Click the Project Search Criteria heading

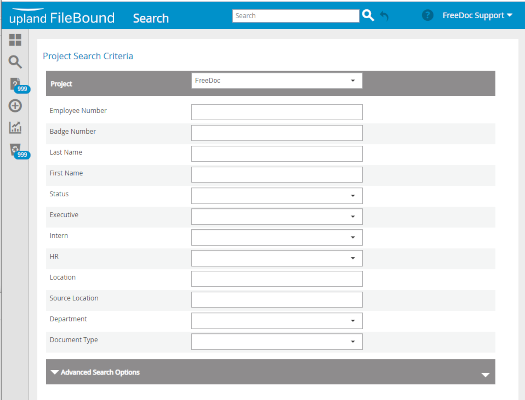click(x=88, y=56)
